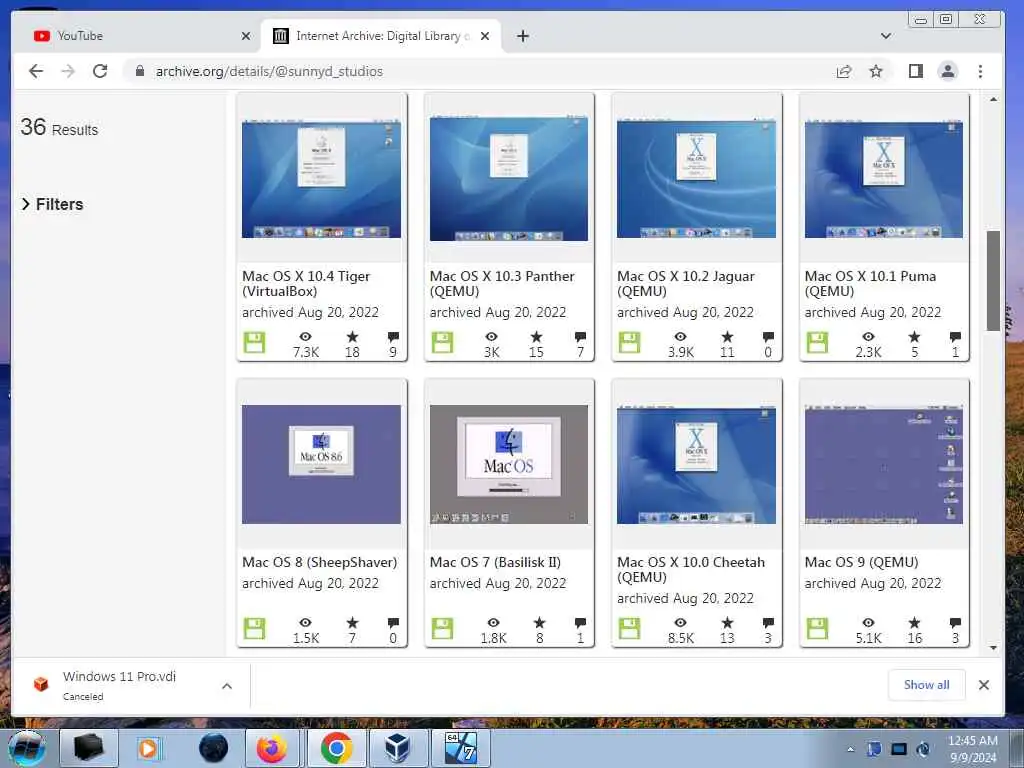Click title Mac OS 7 (Basilisk II)
Viewport: 1024px width, 768px height.
(x=495, y=562)
